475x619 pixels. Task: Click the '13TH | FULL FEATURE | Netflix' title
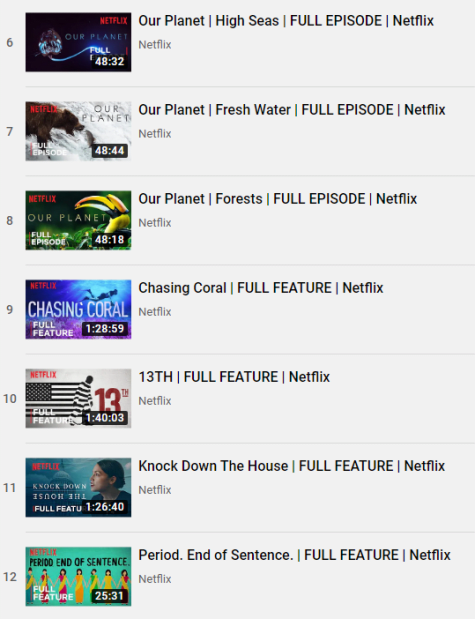point(234,377)
